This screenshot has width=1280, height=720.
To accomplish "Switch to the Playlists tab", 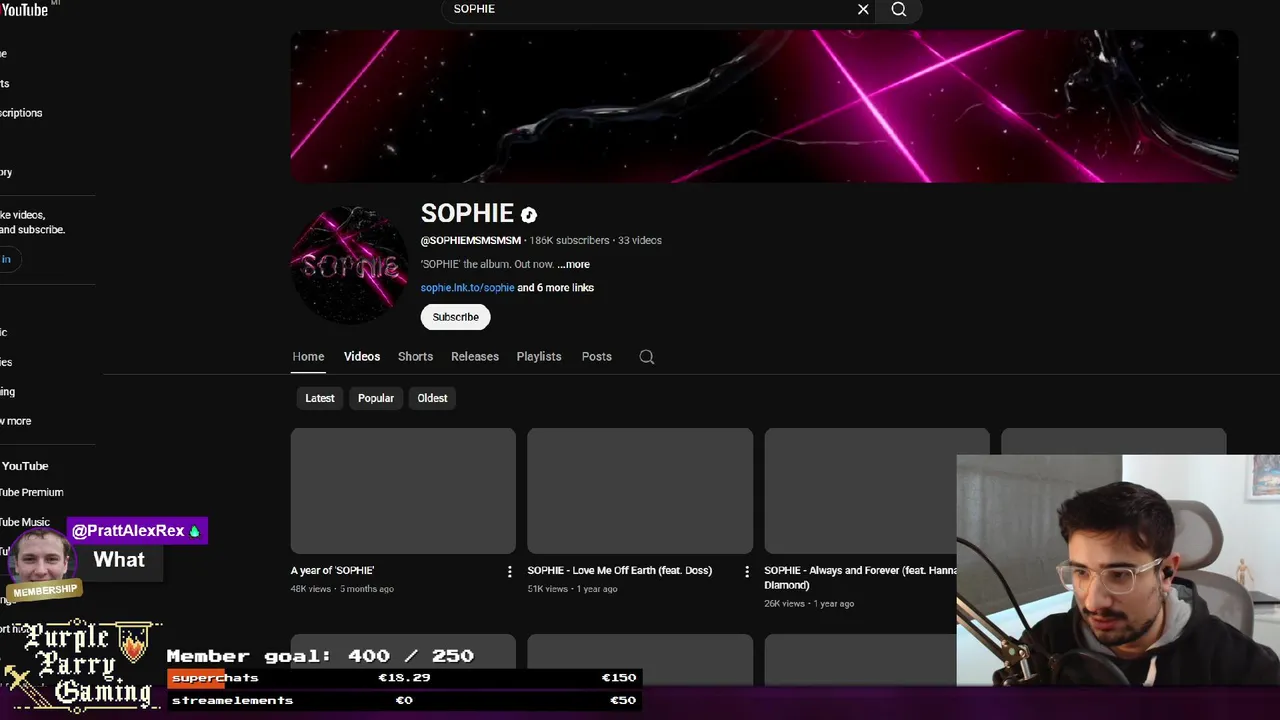I will [539, 356].
